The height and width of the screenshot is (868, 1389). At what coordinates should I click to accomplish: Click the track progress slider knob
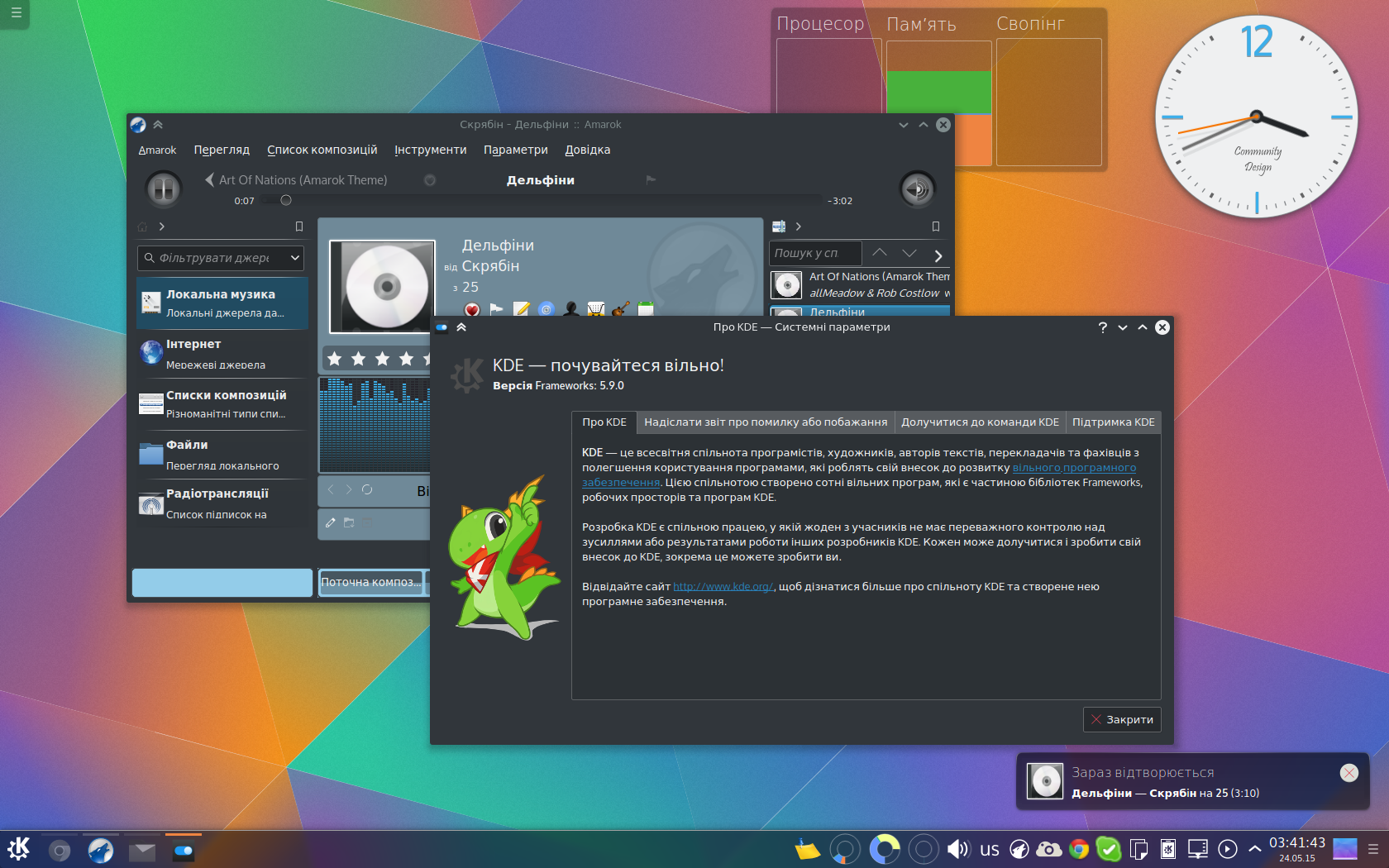286,200
